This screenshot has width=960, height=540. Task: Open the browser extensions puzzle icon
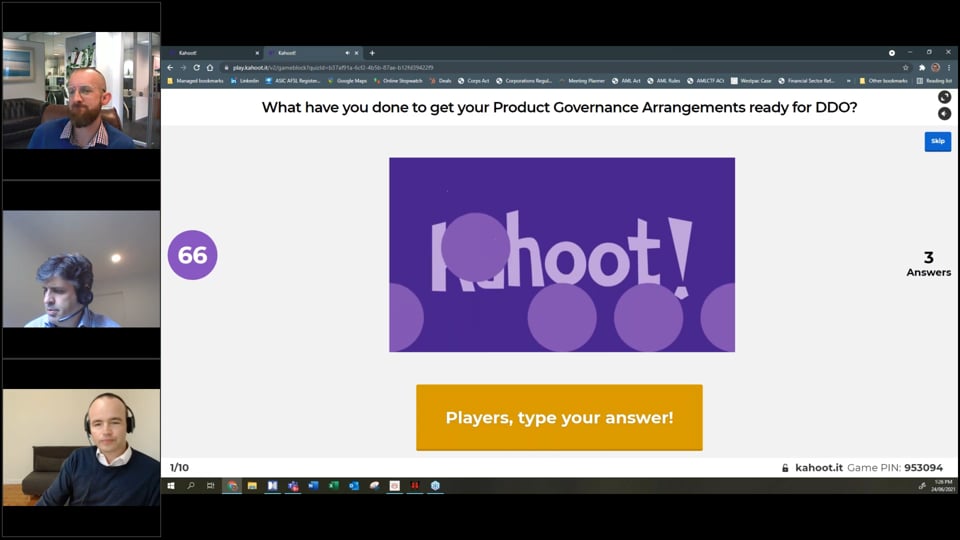922,67
